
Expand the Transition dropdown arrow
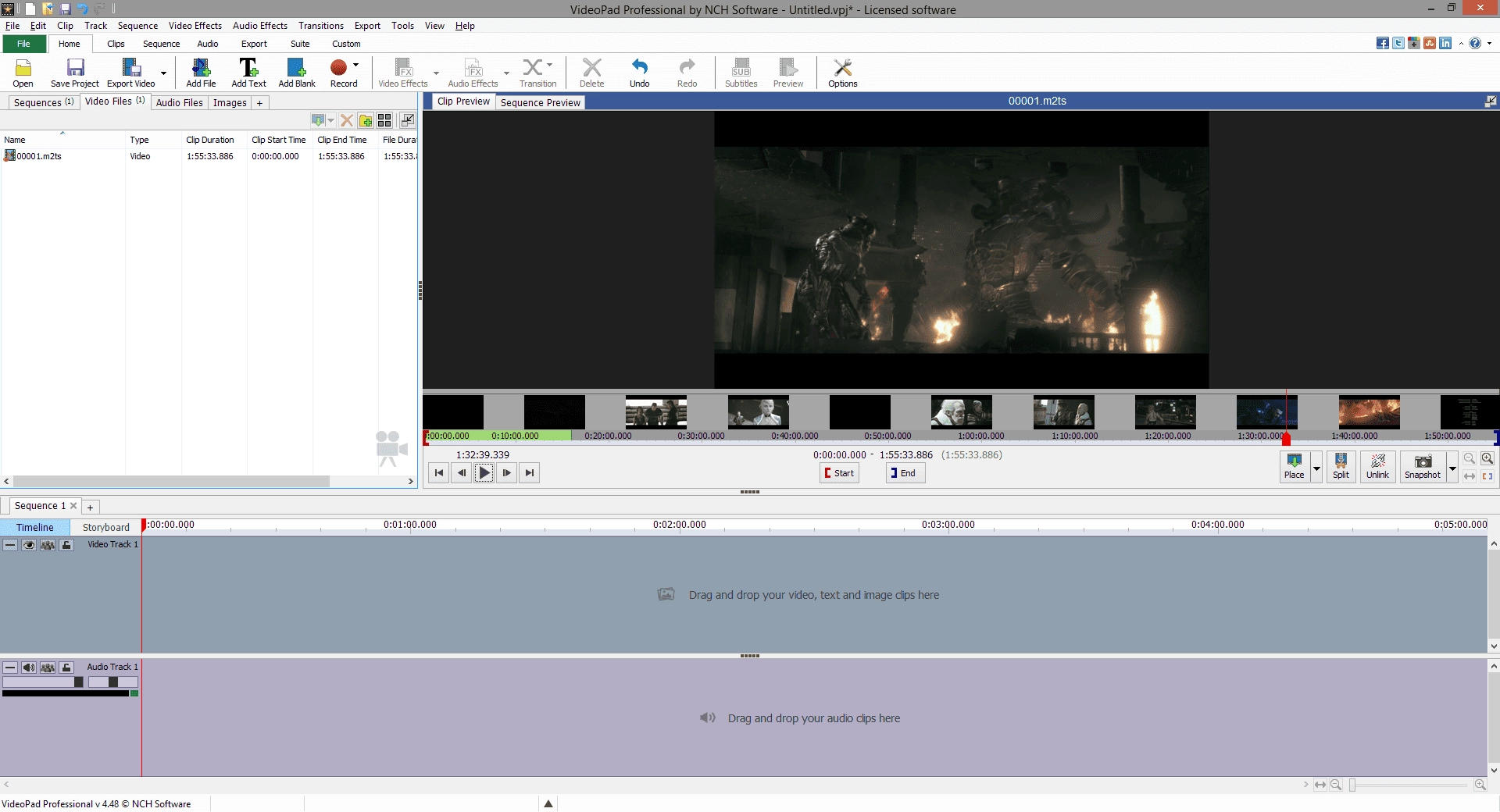point(549,65)
